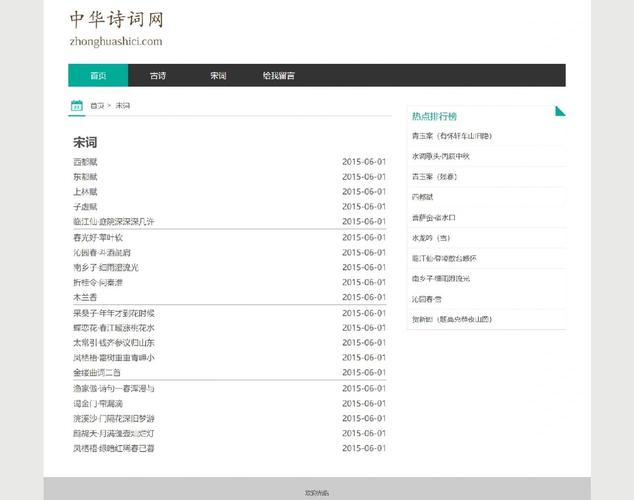Open the 首页 navigation tab
The height and width of the screenshot is (500, 634).
[x=98, y=76]
